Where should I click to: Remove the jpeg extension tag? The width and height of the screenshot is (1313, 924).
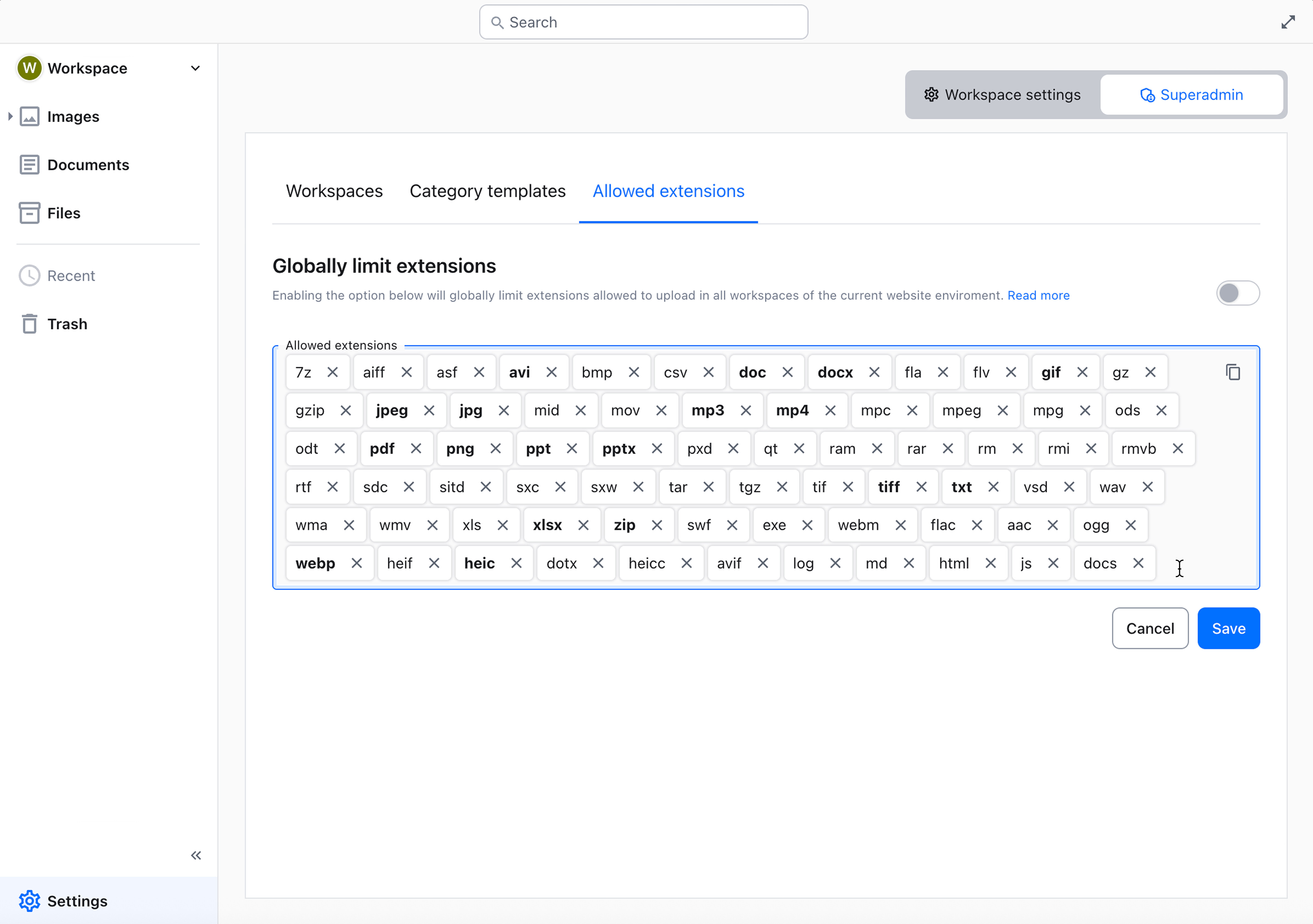[x=429, y=410]
